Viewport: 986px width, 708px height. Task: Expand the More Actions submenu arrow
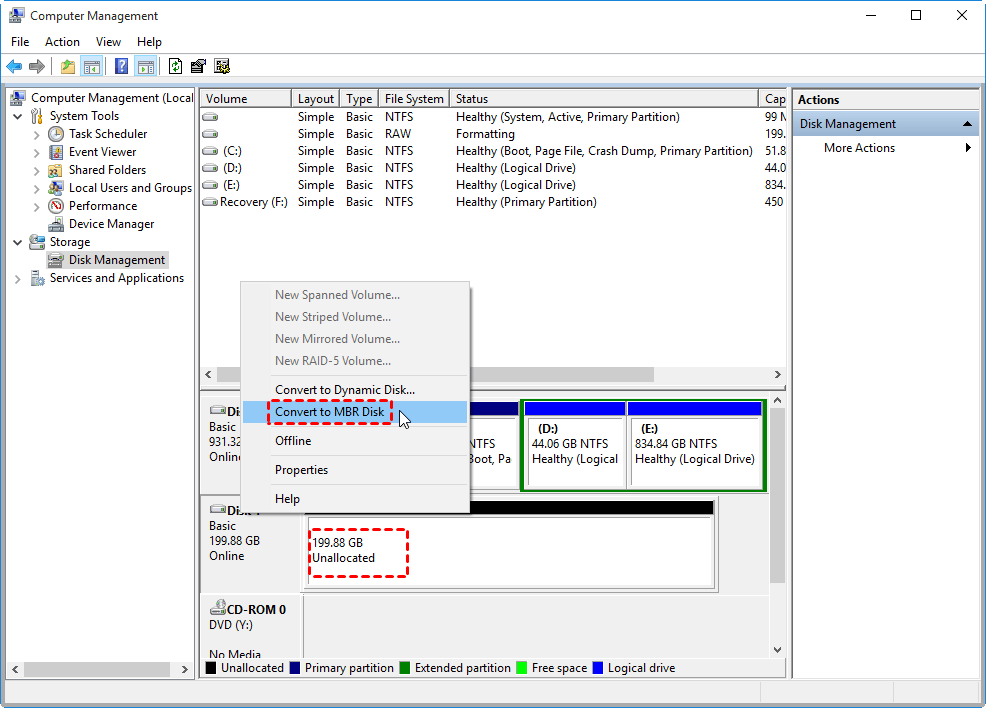[x=967, y=148]
